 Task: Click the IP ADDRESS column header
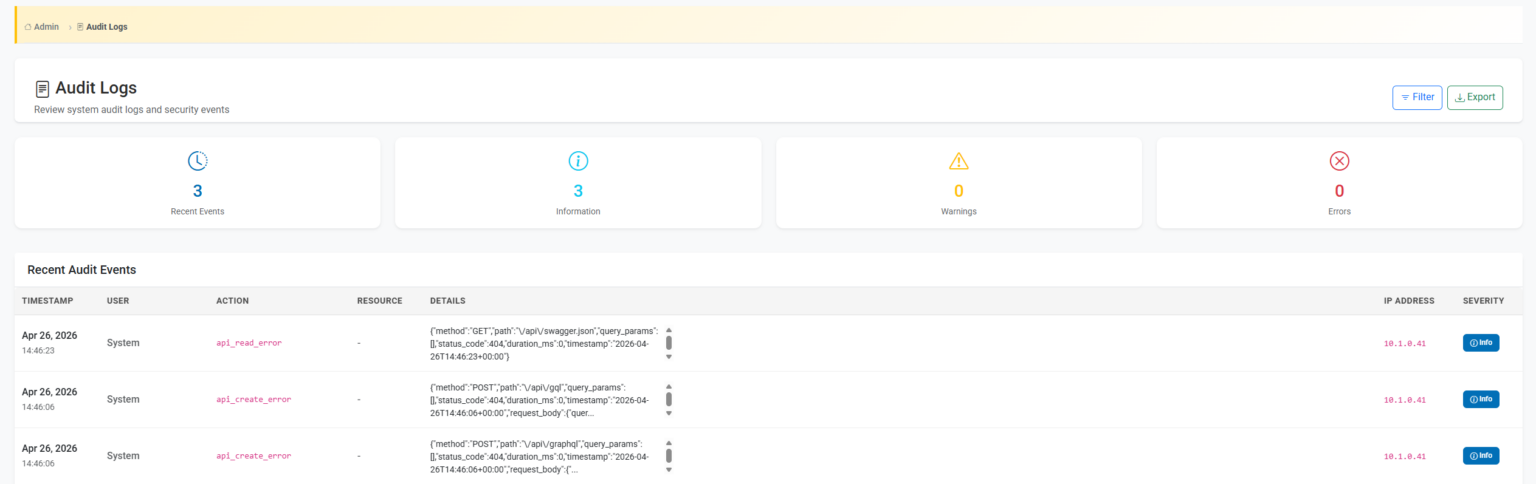[x=1409, y=300]
